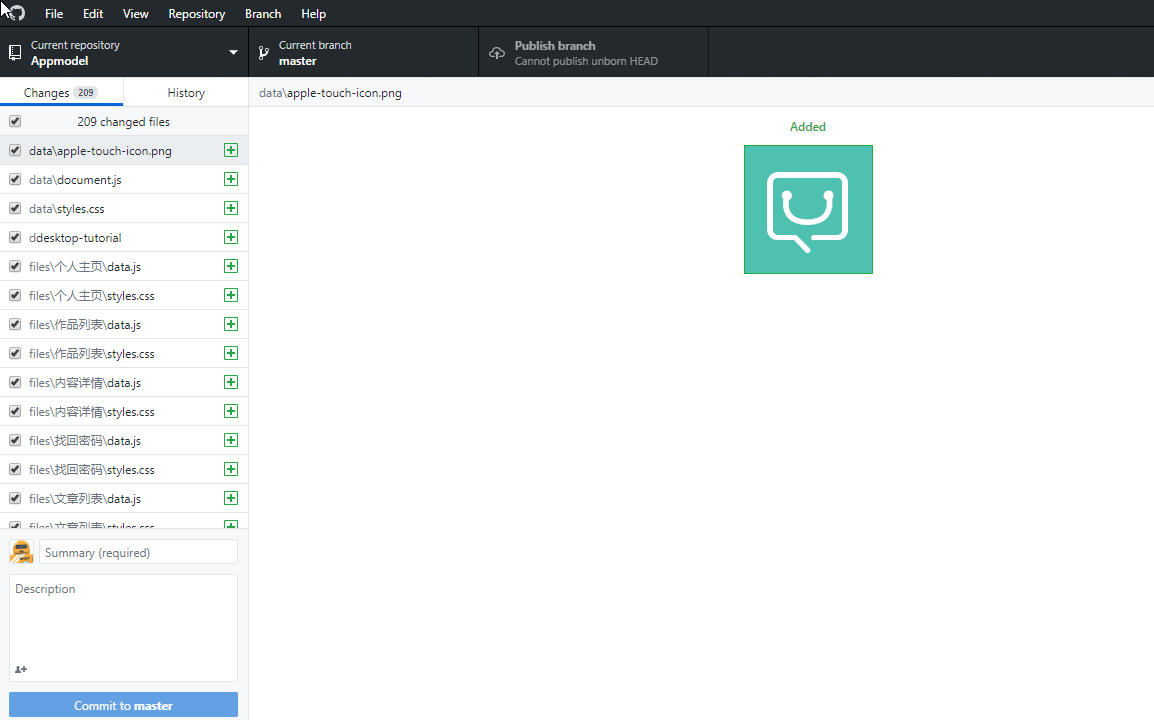Click the commit author avatar

tap(21, 551)
